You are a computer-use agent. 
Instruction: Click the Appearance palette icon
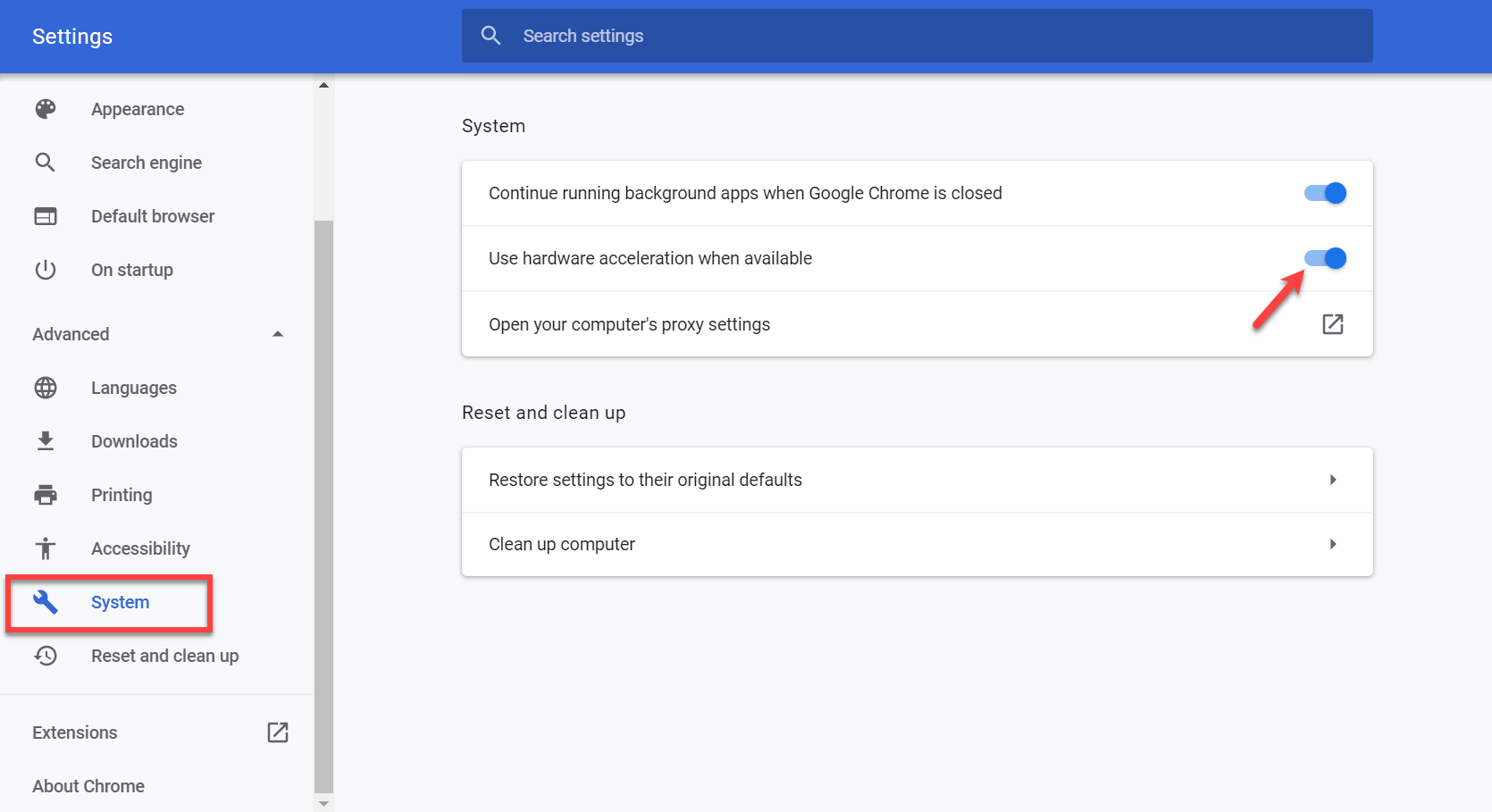point(46,109)
